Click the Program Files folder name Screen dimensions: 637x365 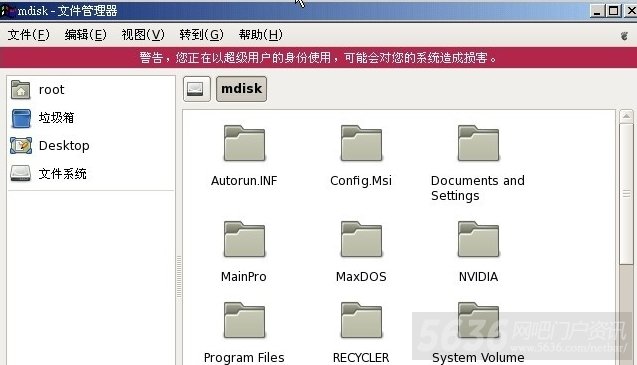coord(244,358)
